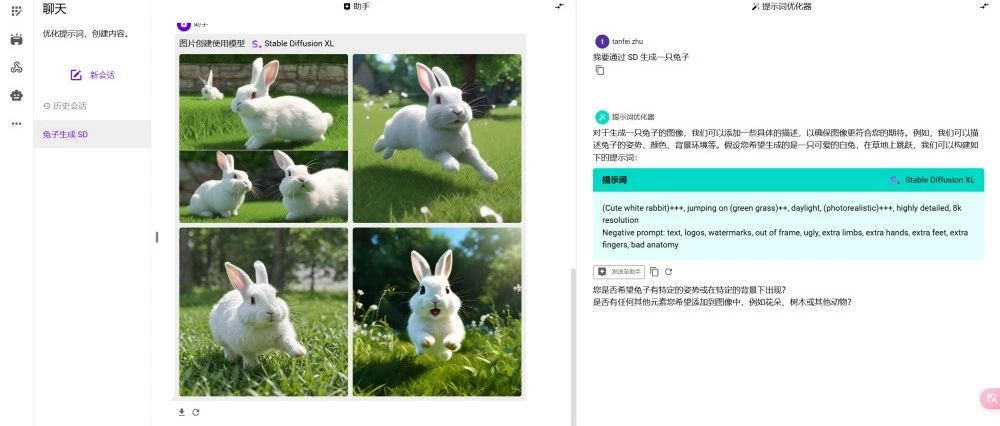
Task: Start a new chat with 新会话
Action: [92, 75]
